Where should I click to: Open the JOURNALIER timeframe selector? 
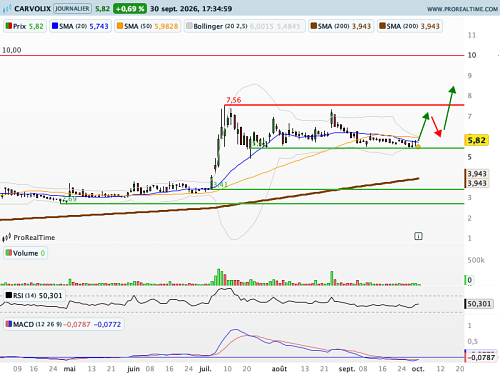[x=72, y=9]
